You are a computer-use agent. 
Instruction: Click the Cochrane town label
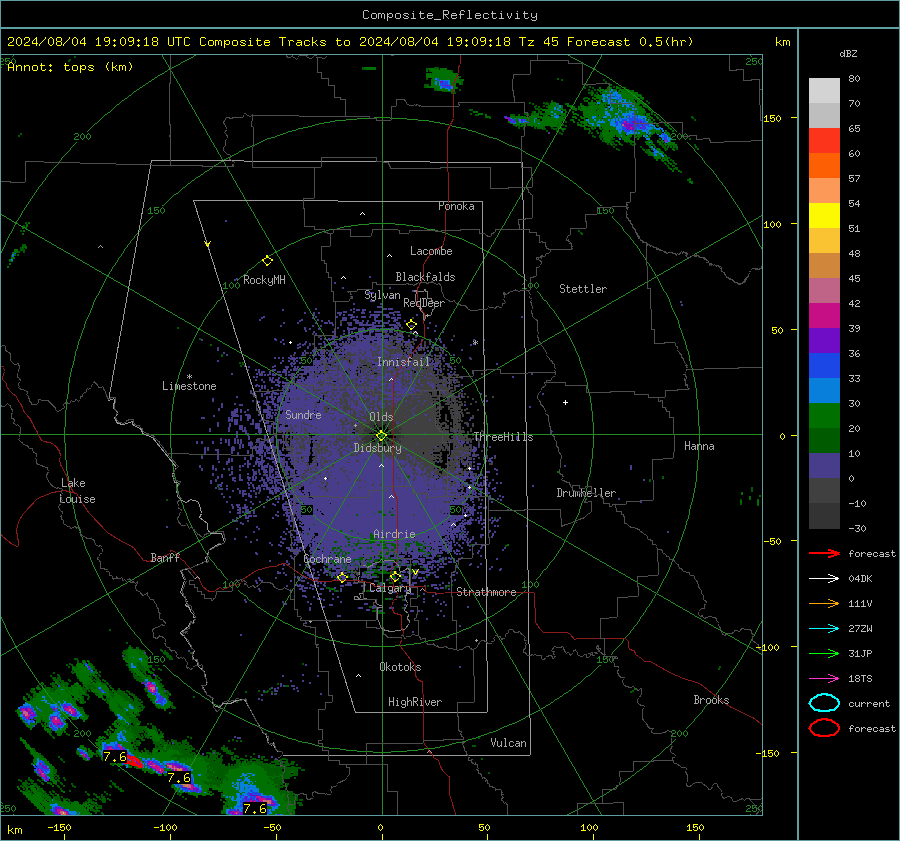point(327,559)
